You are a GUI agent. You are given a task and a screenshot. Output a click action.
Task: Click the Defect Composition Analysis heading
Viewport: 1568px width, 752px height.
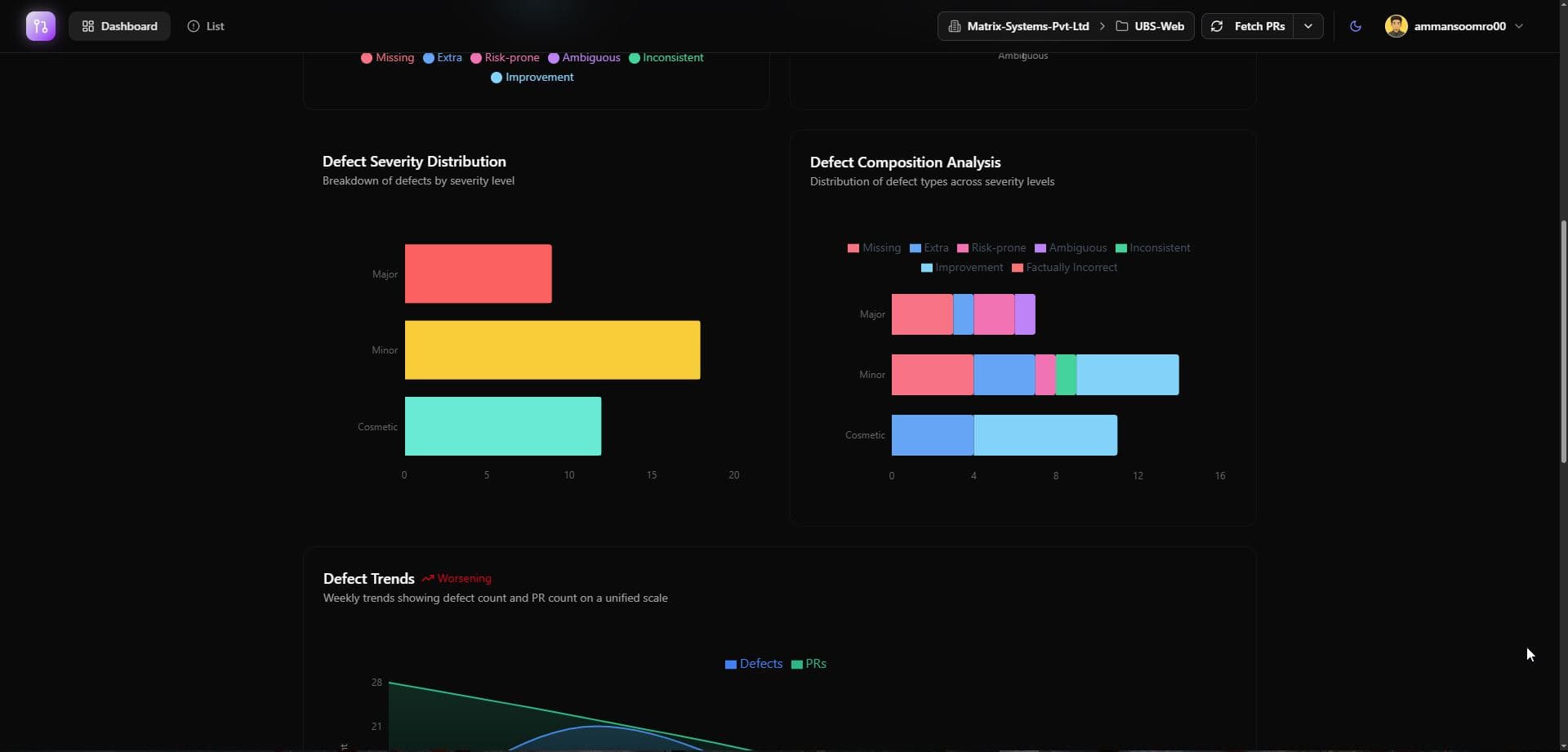click(905, 162)
